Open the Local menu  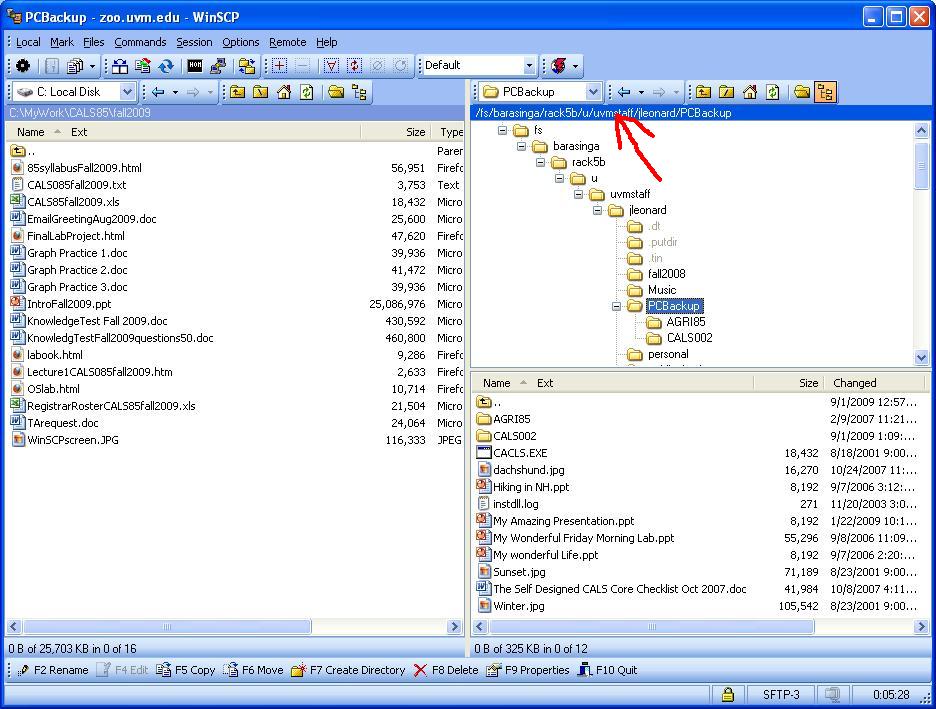coord(28,42)
